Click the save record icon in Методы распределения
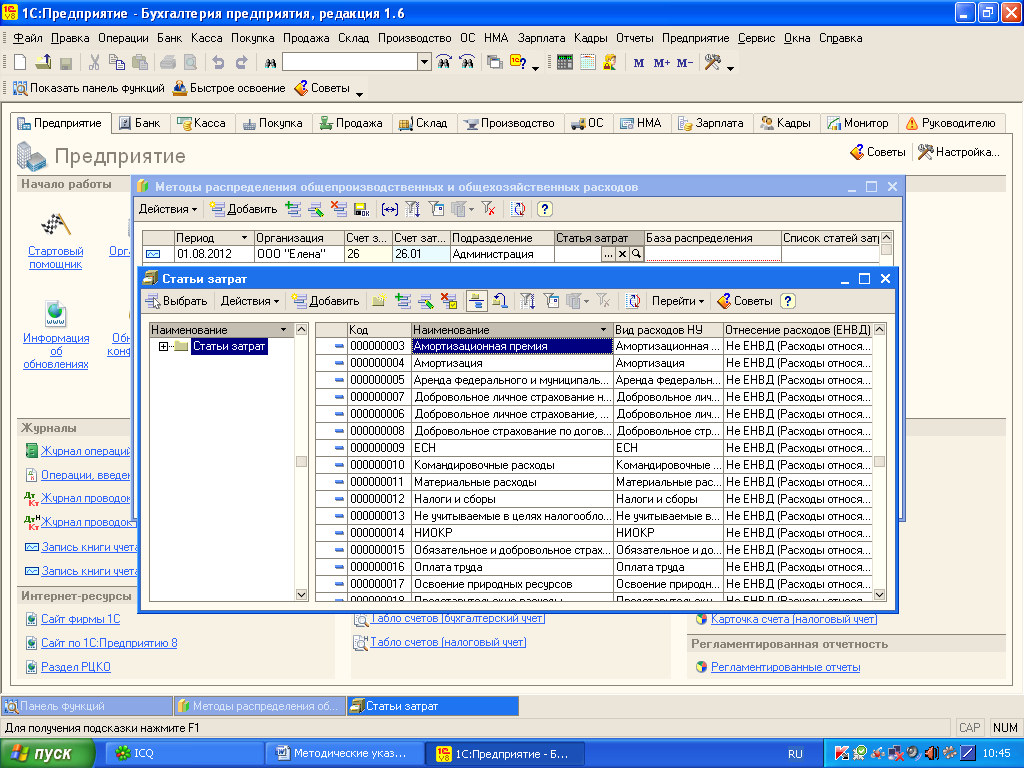This screenshot has height=768, width=1024. point(362,209)
